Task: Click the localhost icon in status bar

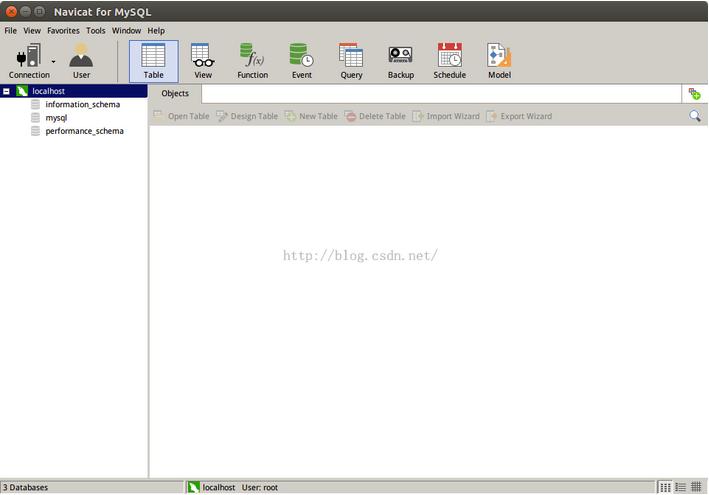Action: (x=194, y=487)
